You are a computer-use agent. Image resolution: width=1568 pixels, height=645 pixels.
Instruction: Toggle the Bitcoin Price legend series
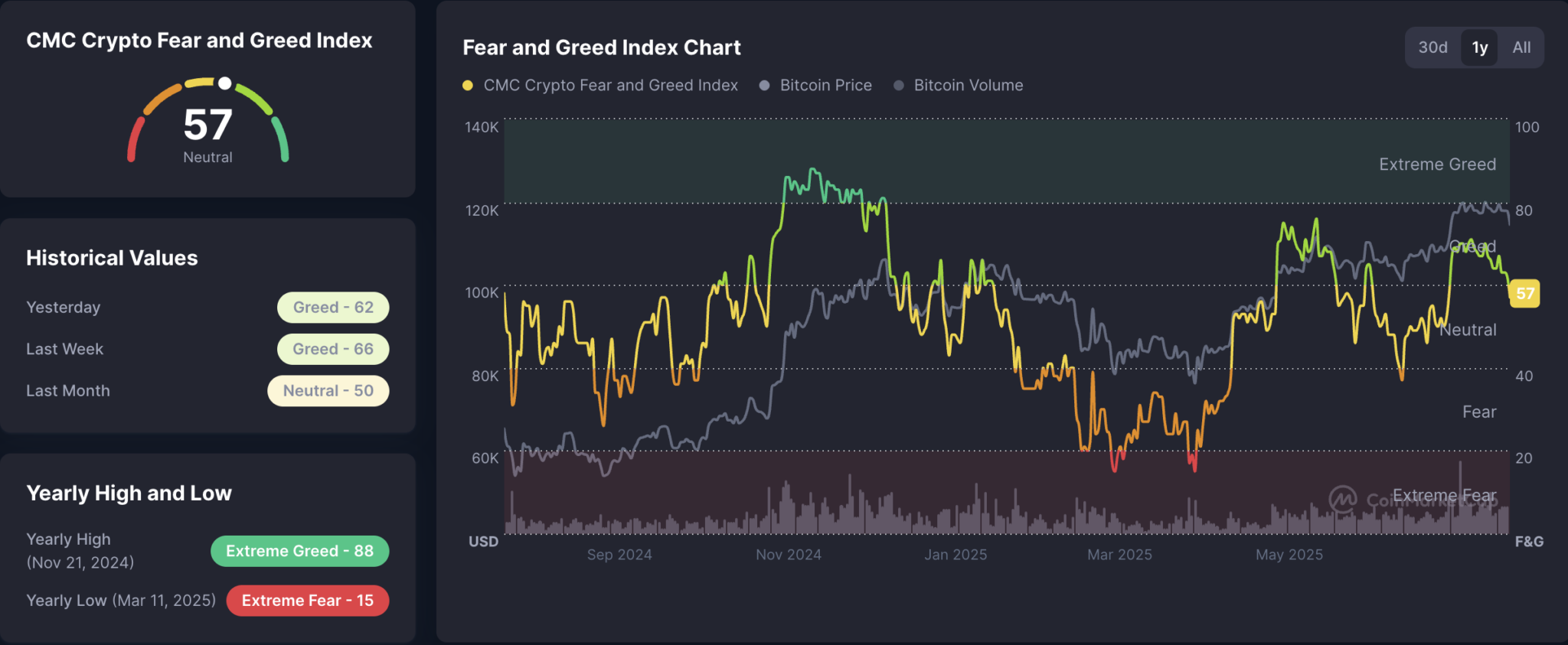click(x=825, y=85)
